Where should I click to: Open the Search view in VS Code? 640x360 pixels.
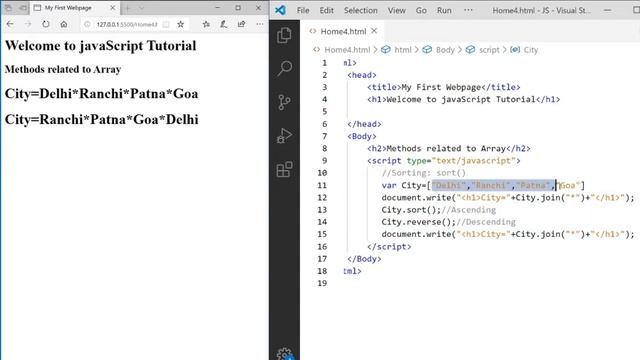point(284,68)
